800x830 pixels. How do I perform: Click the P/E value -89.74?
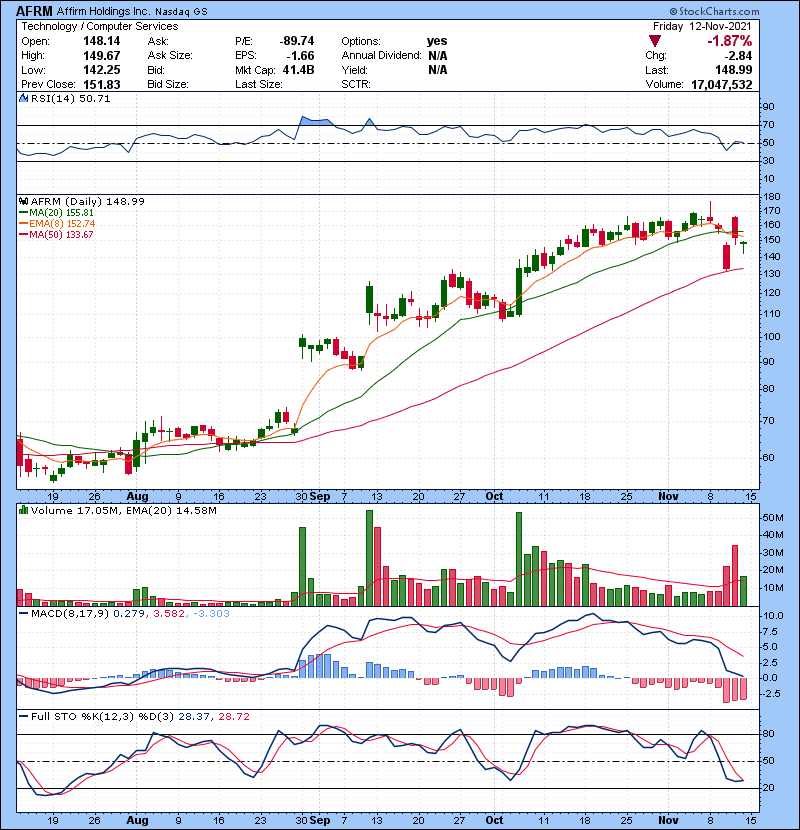297,41
